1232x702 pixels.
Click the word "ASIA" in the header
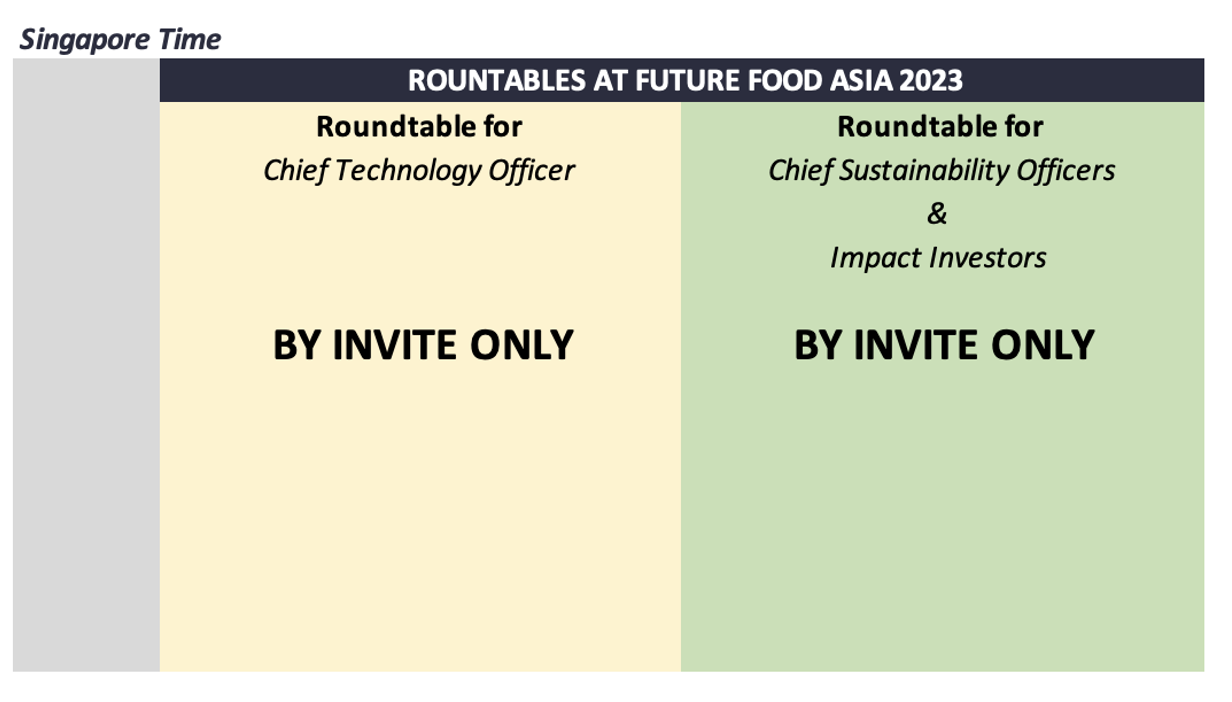pyautogui.click(x=861, y=81)
